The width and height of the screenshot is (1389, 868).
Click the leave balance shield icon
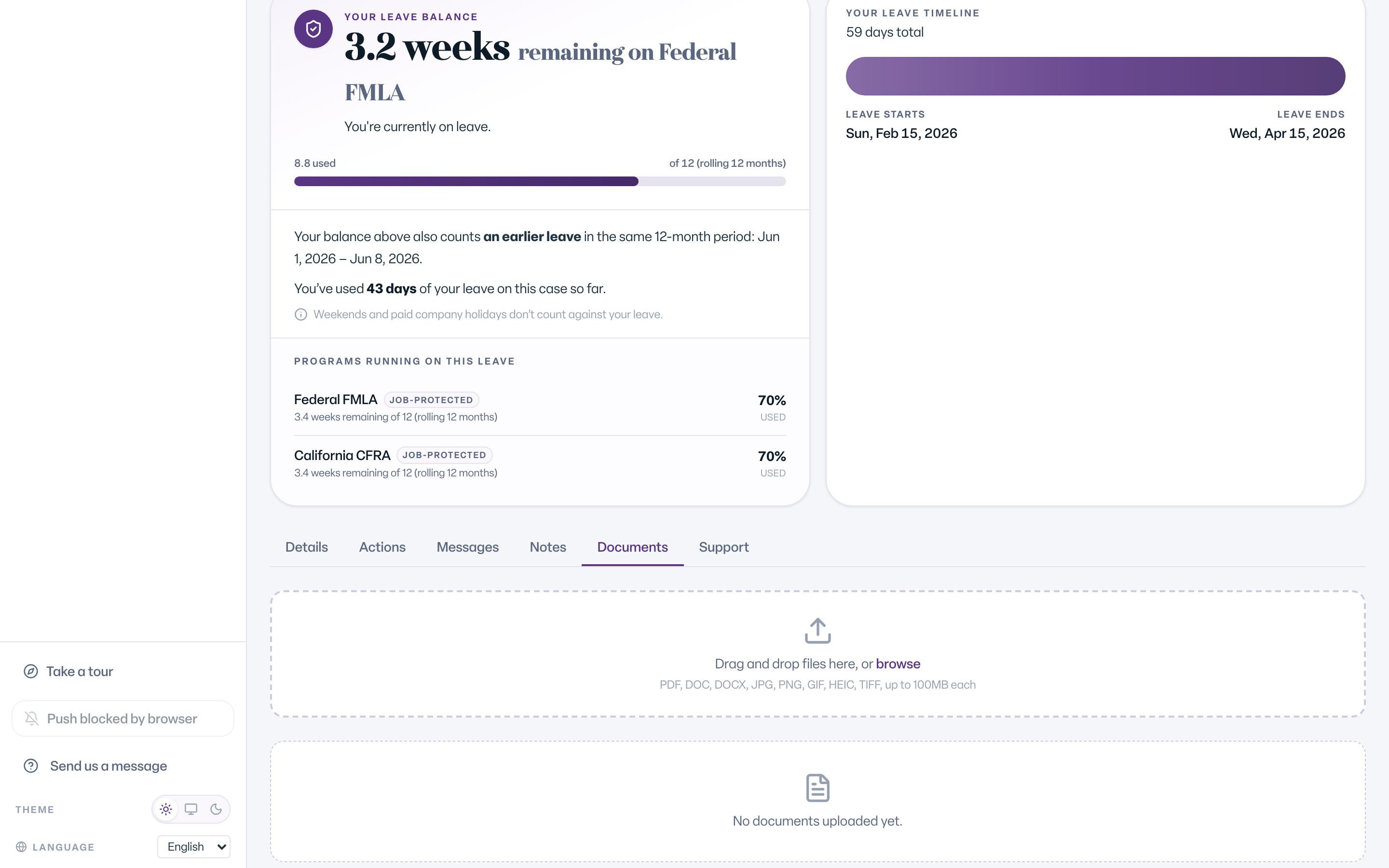point(313,29)
